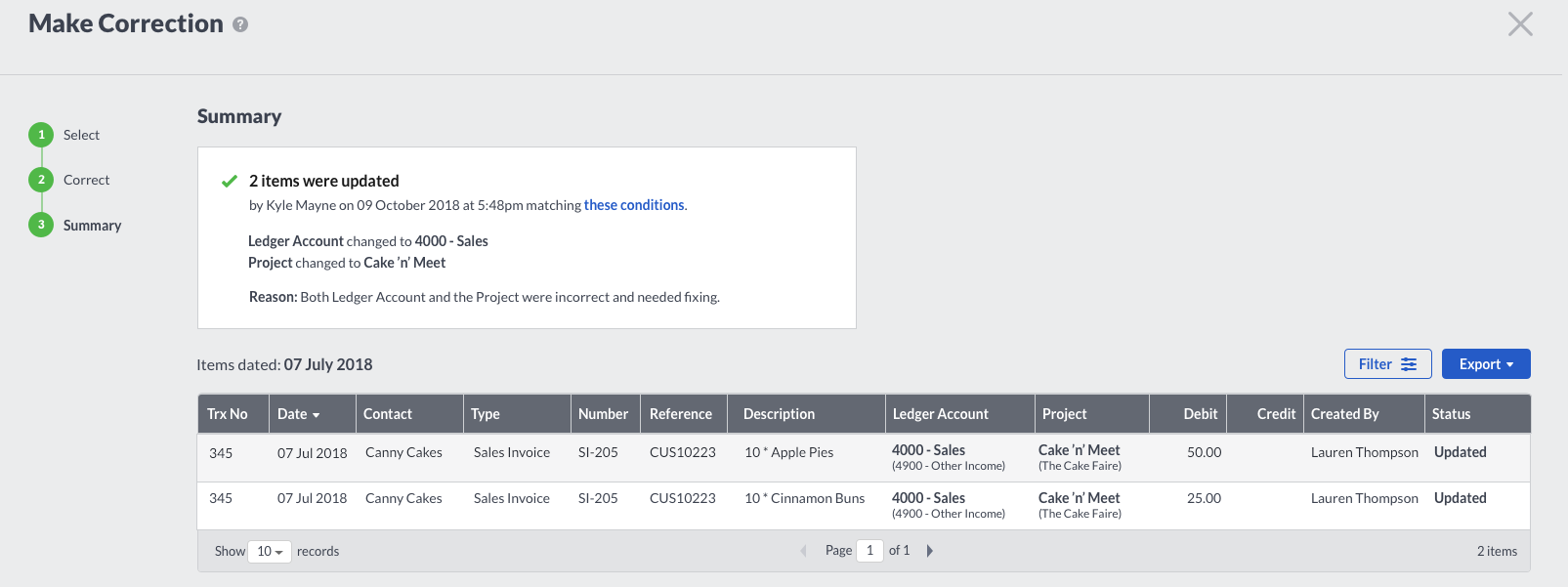Click the Status column header
This screenshot has width=1568, height=587.
click(1451, 414)
